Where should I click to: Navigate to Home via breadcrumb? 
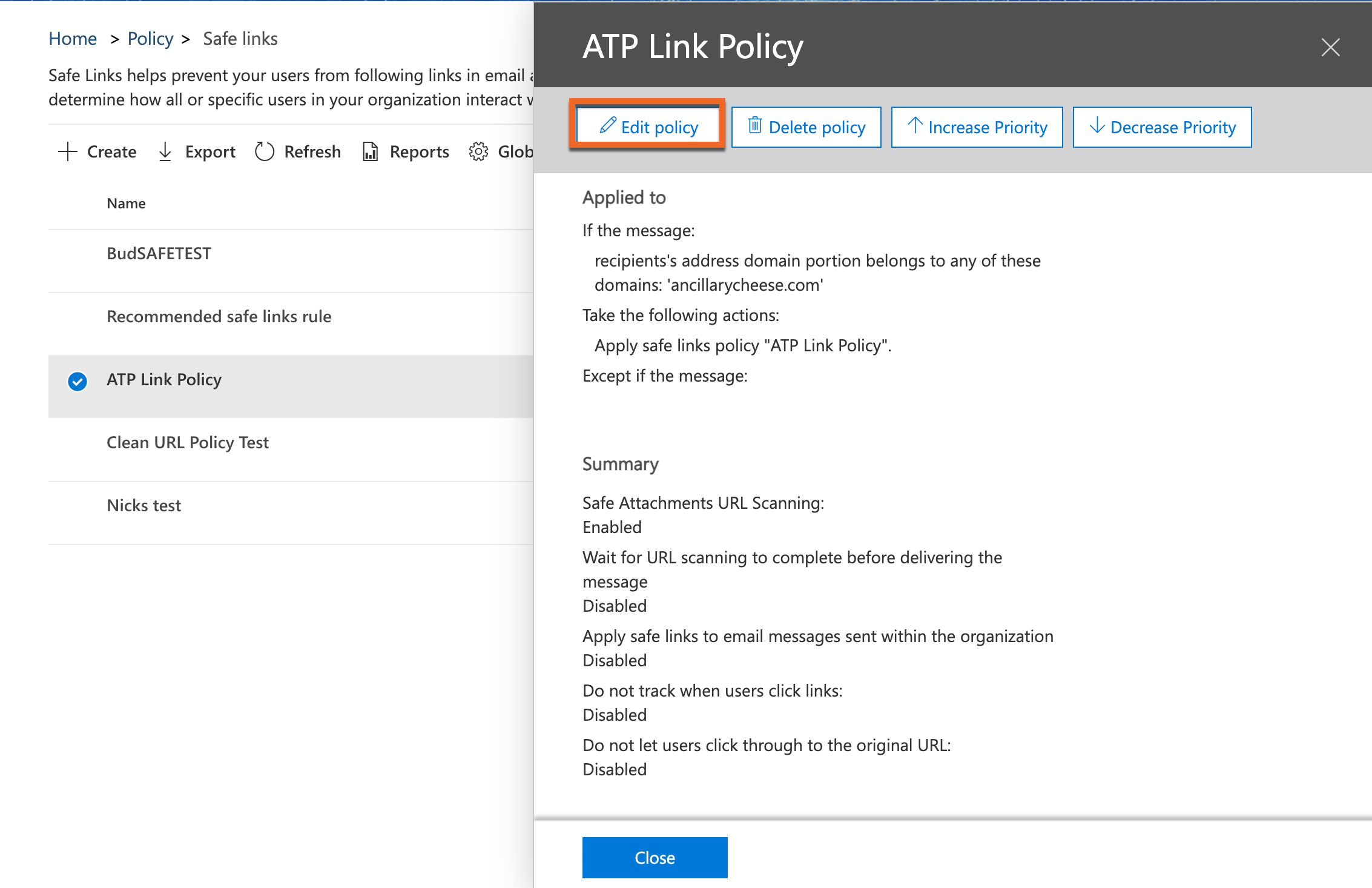pyautogui.click(x=73, y=38)
